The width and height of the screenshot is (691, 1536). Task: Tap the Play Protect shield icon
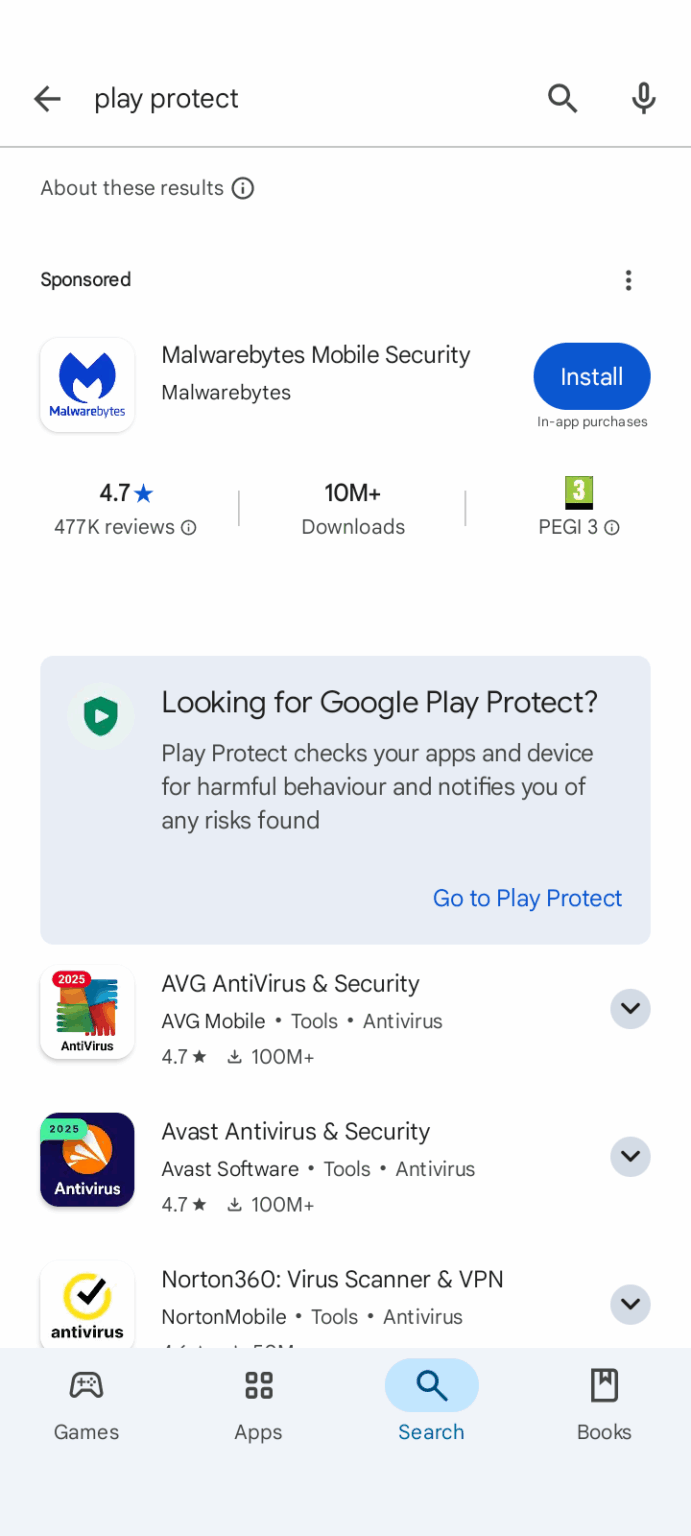100,716
